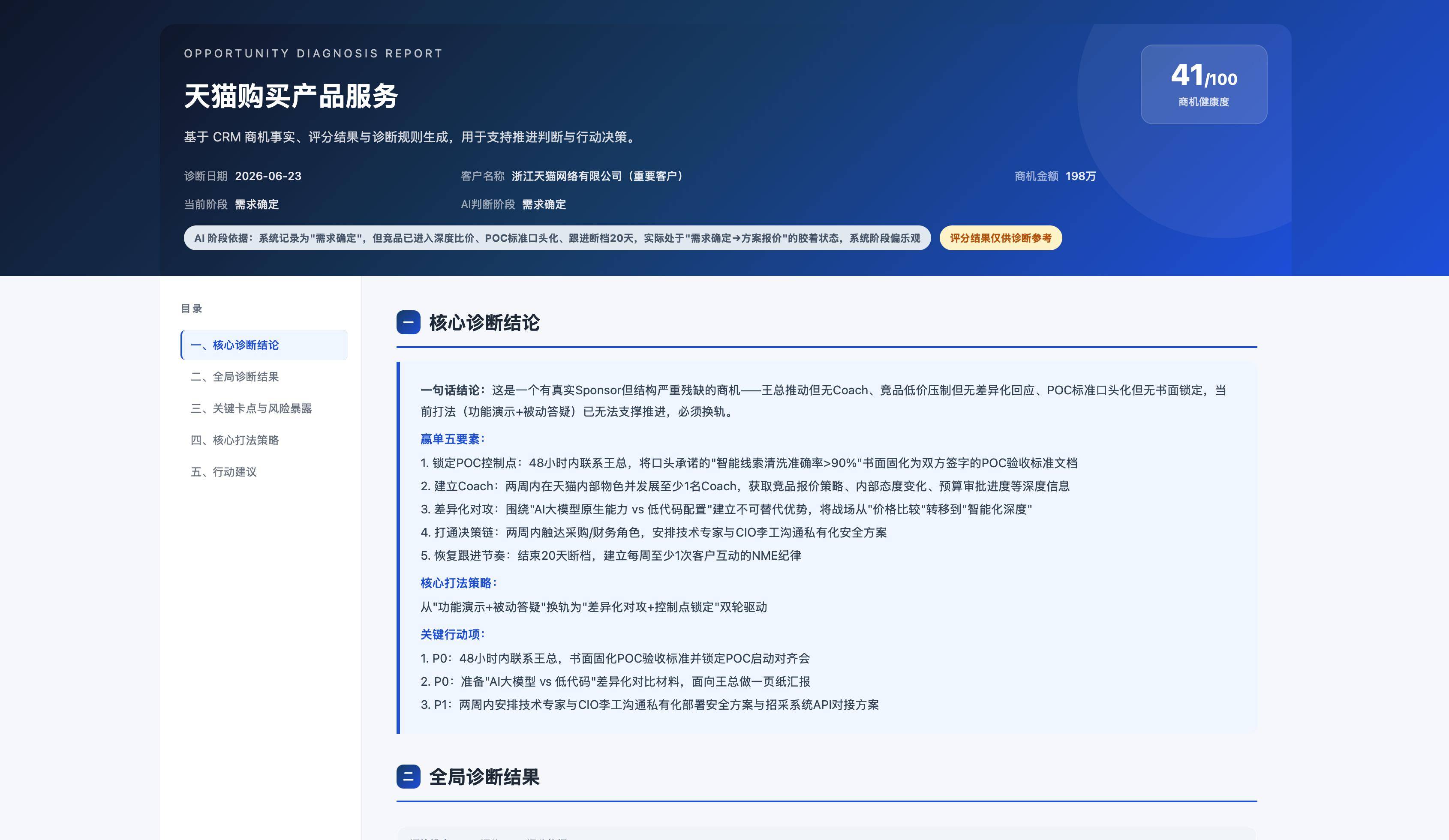Click the 二 section badge icon

point(408,776)
